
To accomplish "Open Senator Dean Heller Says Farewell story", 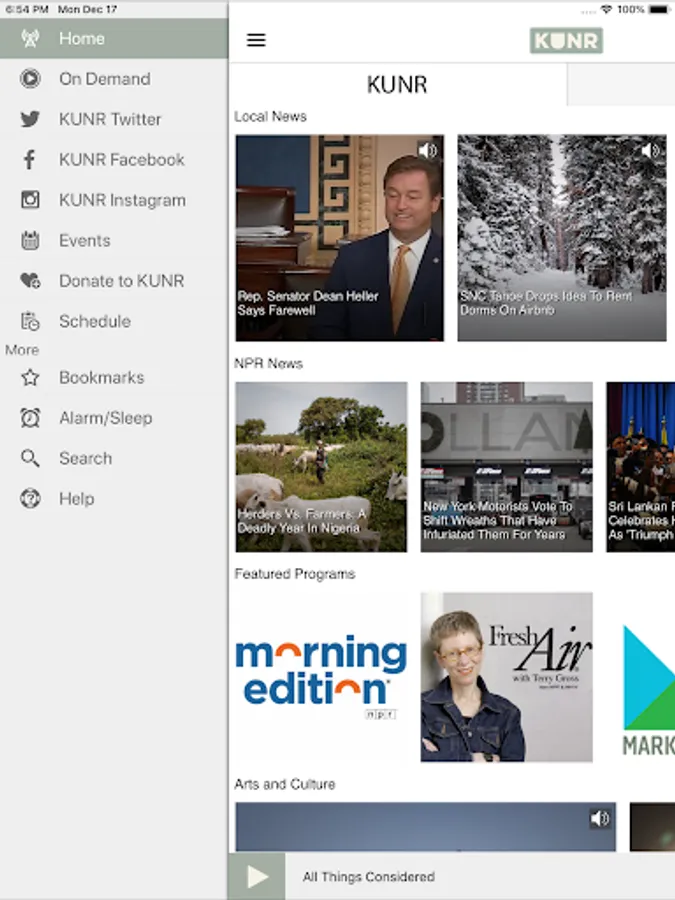I will pyautogui.click(x=339, y=238).
